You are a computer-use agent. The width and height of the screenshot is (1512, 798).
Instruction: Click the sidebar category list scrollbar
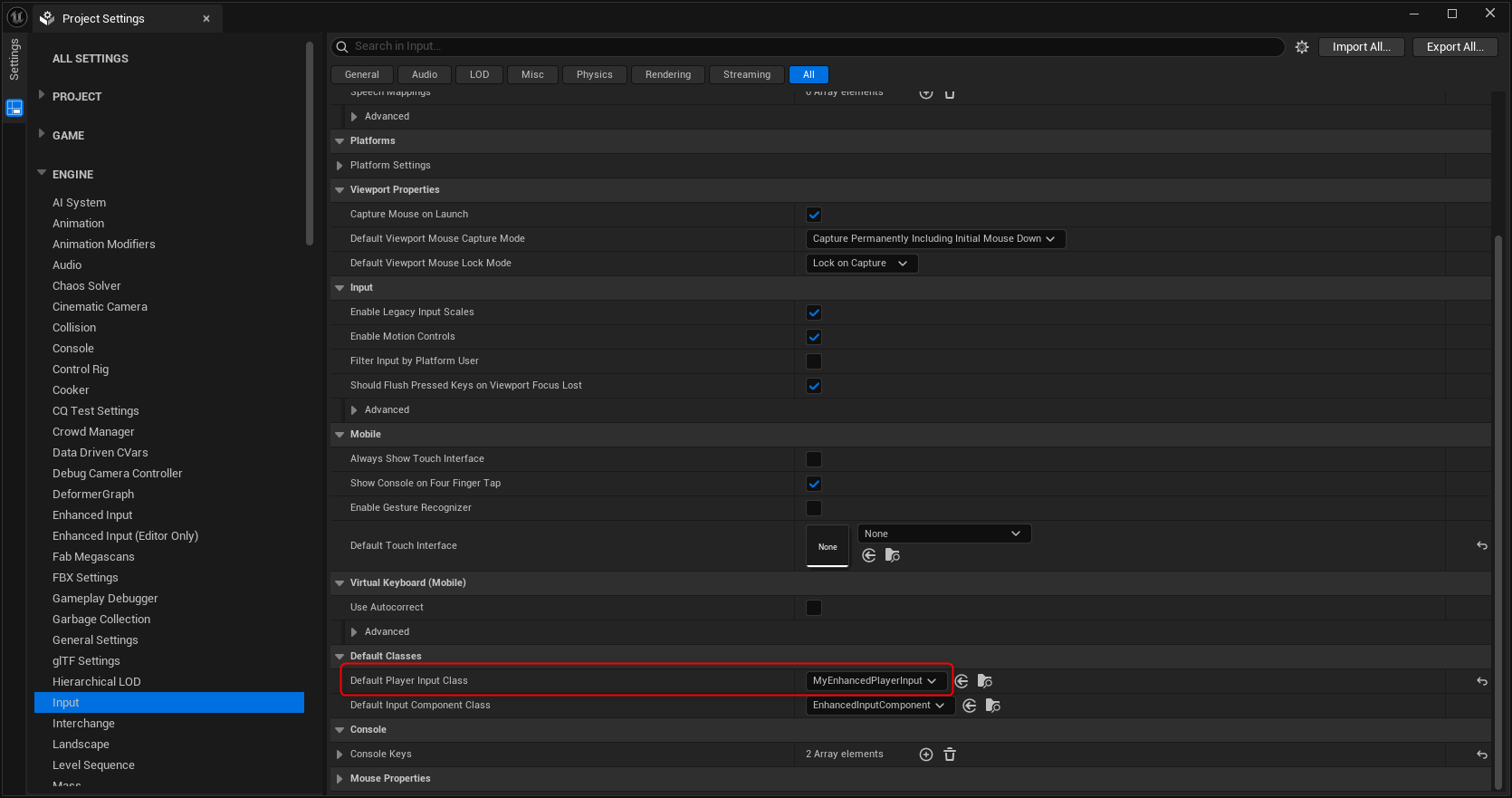click(310, 143)
